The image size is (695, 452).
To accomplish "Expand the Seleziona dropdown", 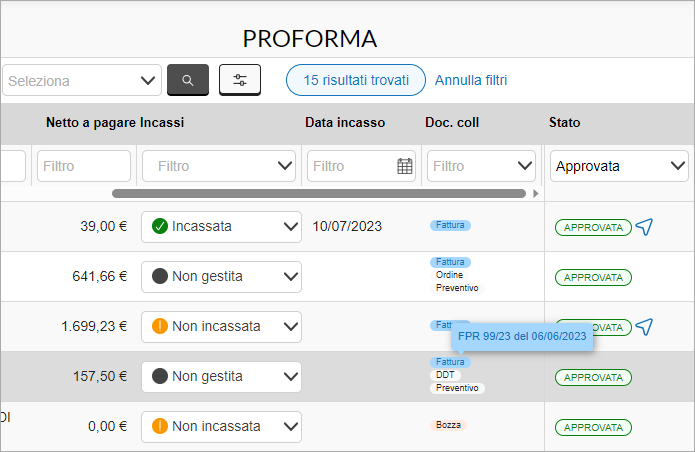I will click(82, 80).
